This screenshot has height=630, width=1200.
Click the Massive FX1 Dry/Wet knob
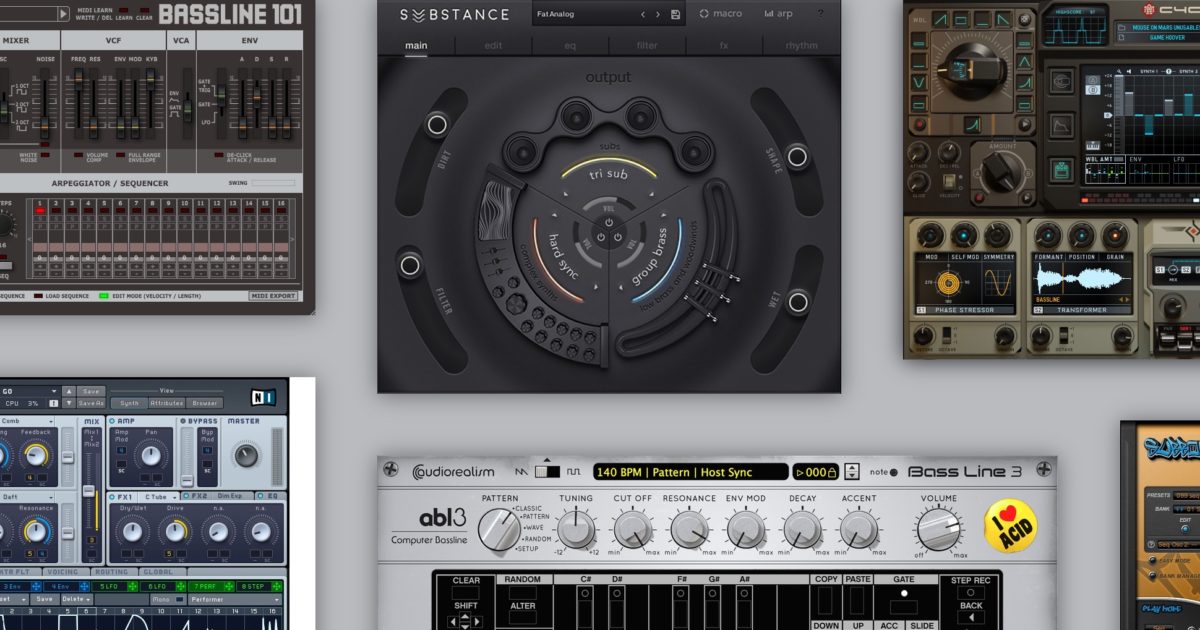pos(133,530)
